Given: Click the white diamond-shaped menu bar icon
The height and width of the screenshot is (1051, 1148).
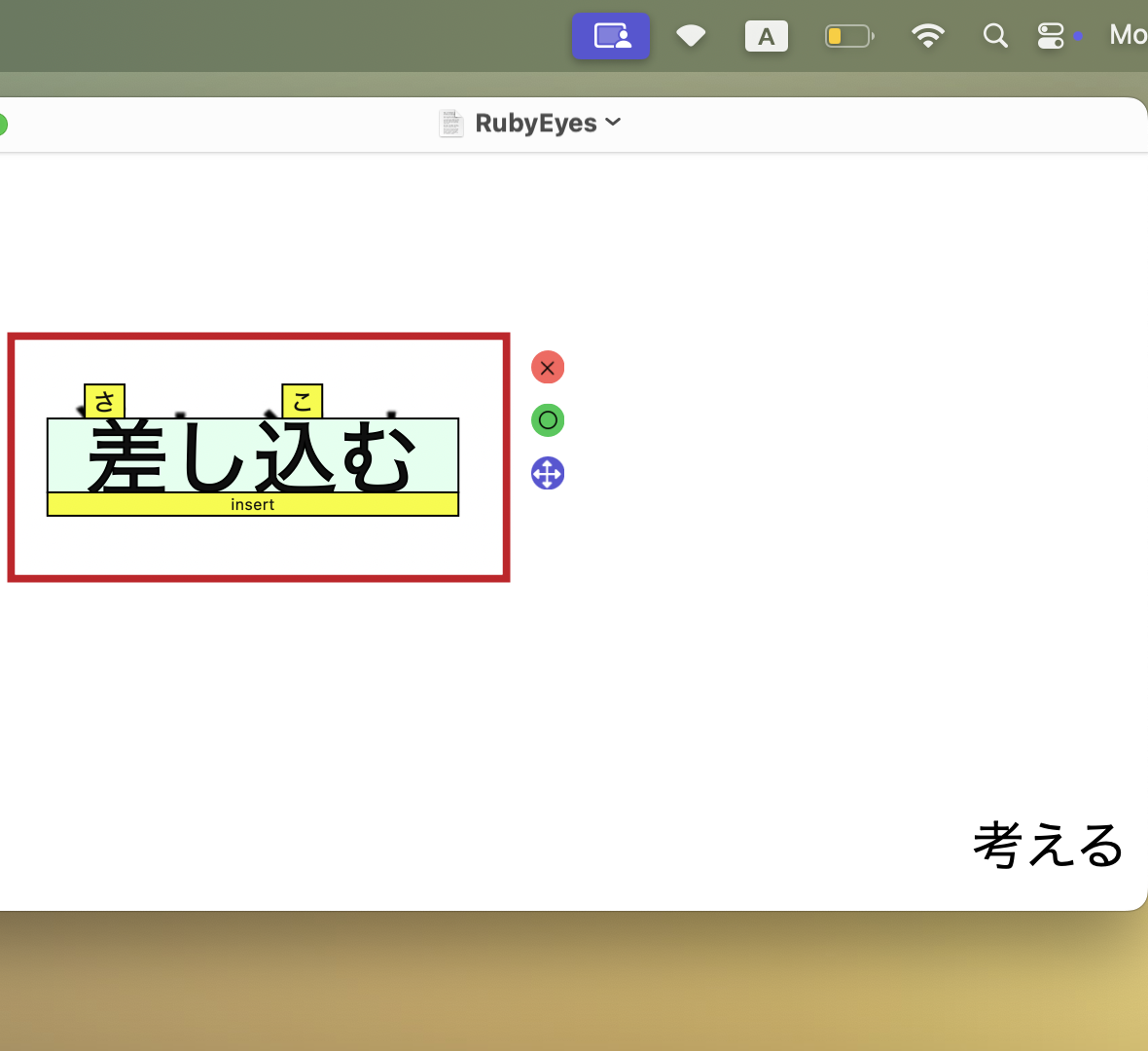Looking at the screenshot, I should (x=691, y=37).
